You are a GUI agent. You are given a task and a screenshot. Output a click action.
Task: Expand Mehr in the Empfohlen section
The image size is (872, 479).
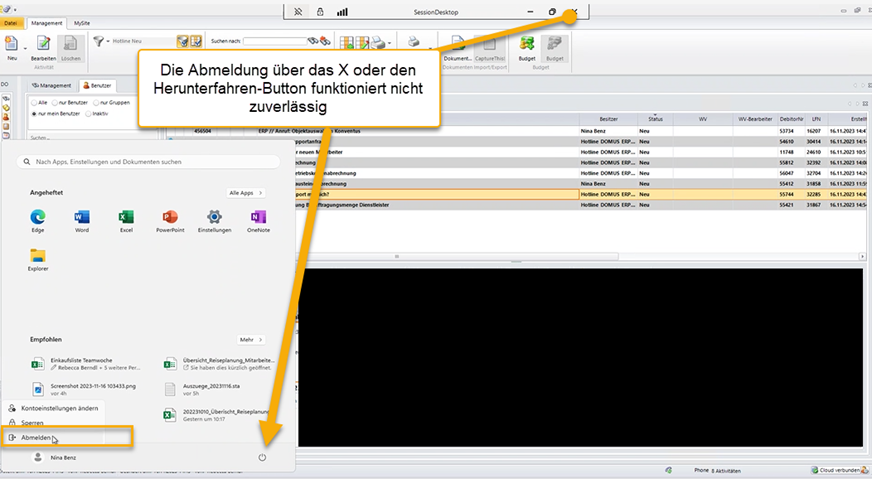(251, 339)
